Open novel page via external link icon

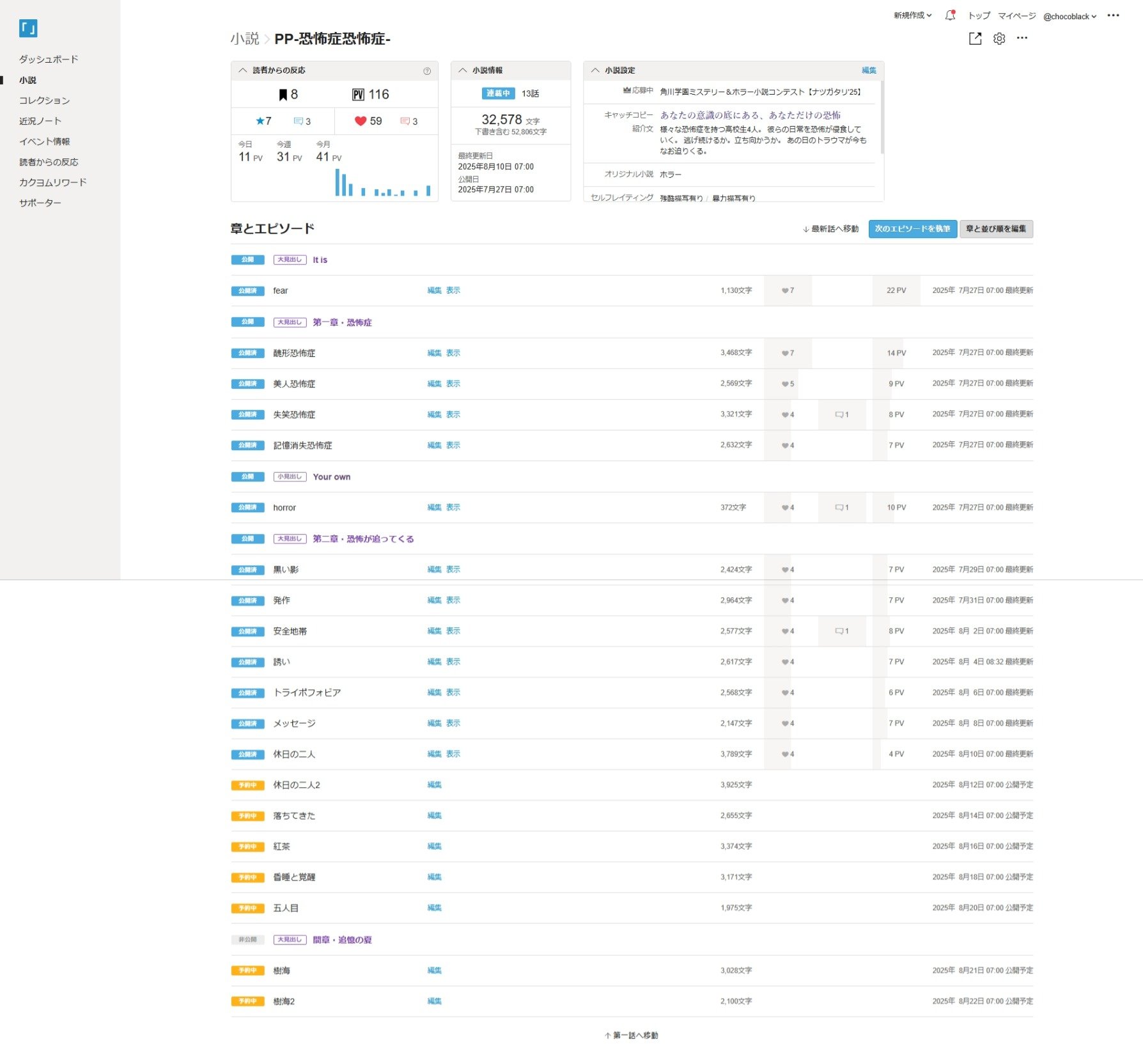975,39
